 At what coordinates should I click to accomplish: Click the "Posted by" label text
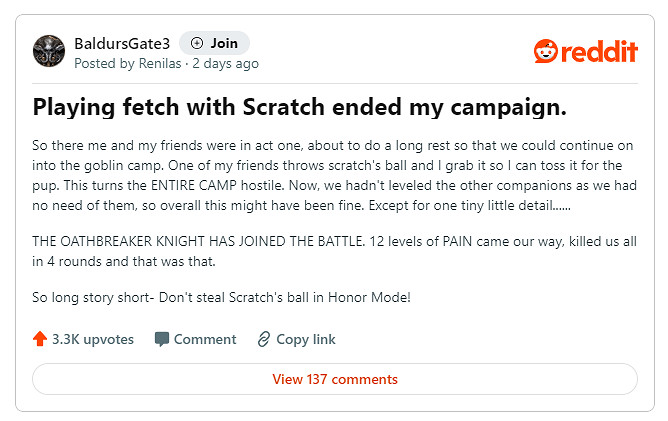pos(104,63)
